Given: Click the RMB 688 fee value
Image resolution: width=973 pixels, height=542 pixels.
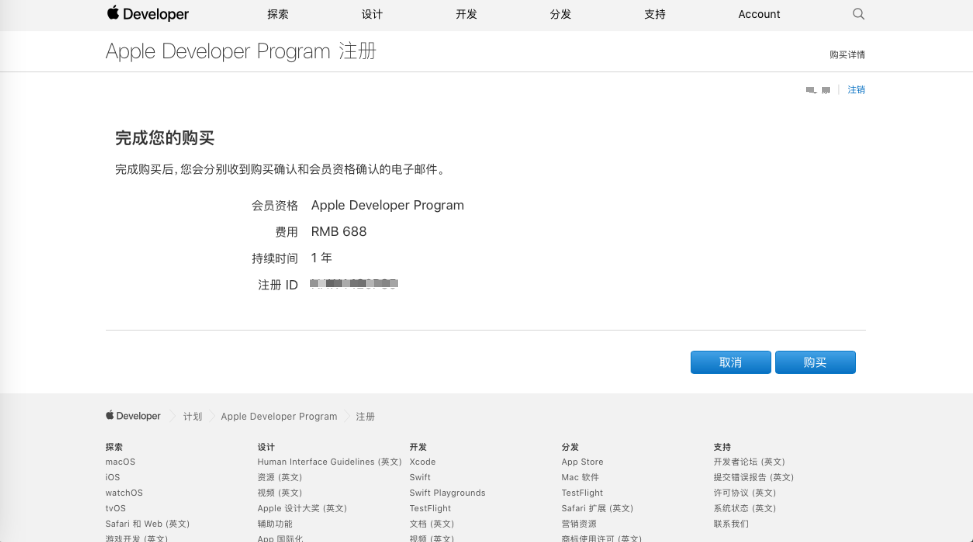Looking at the screenshot, I should 339,232.
